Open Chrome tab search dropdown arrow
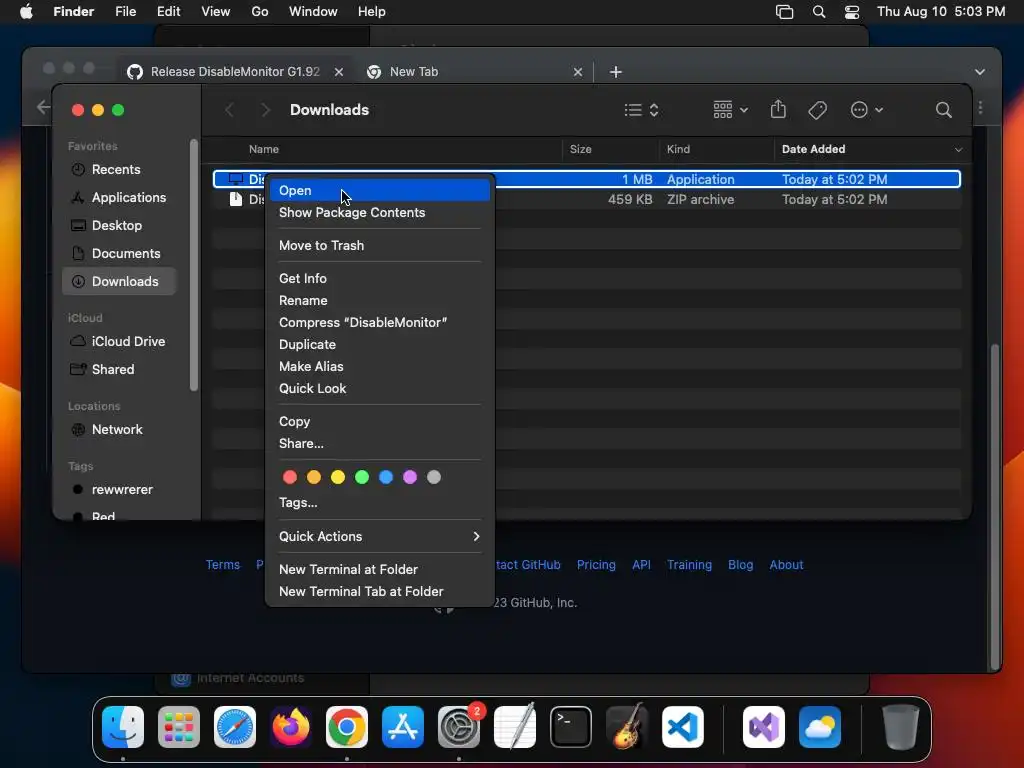1024x768 pixels. (x=980, y=72)
